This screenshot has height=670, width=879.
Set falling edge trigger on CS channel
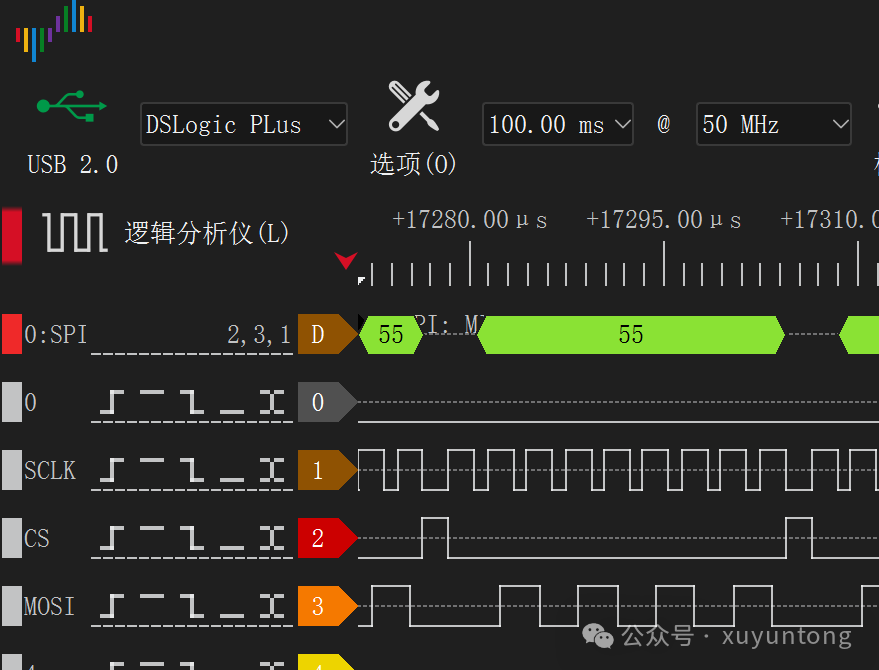tap(192, 538)
